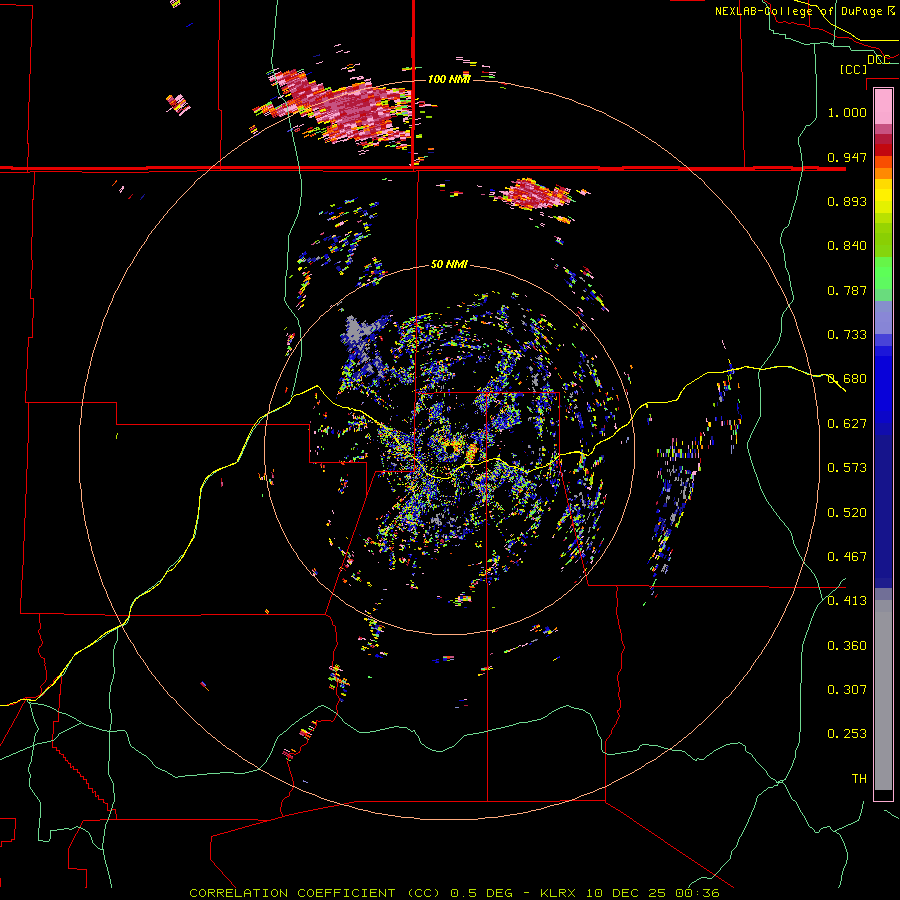Click the 0.627 color scale label
The width and height of the screenshot is (900, 900).
pyautogui.click(x=847, y=424)
